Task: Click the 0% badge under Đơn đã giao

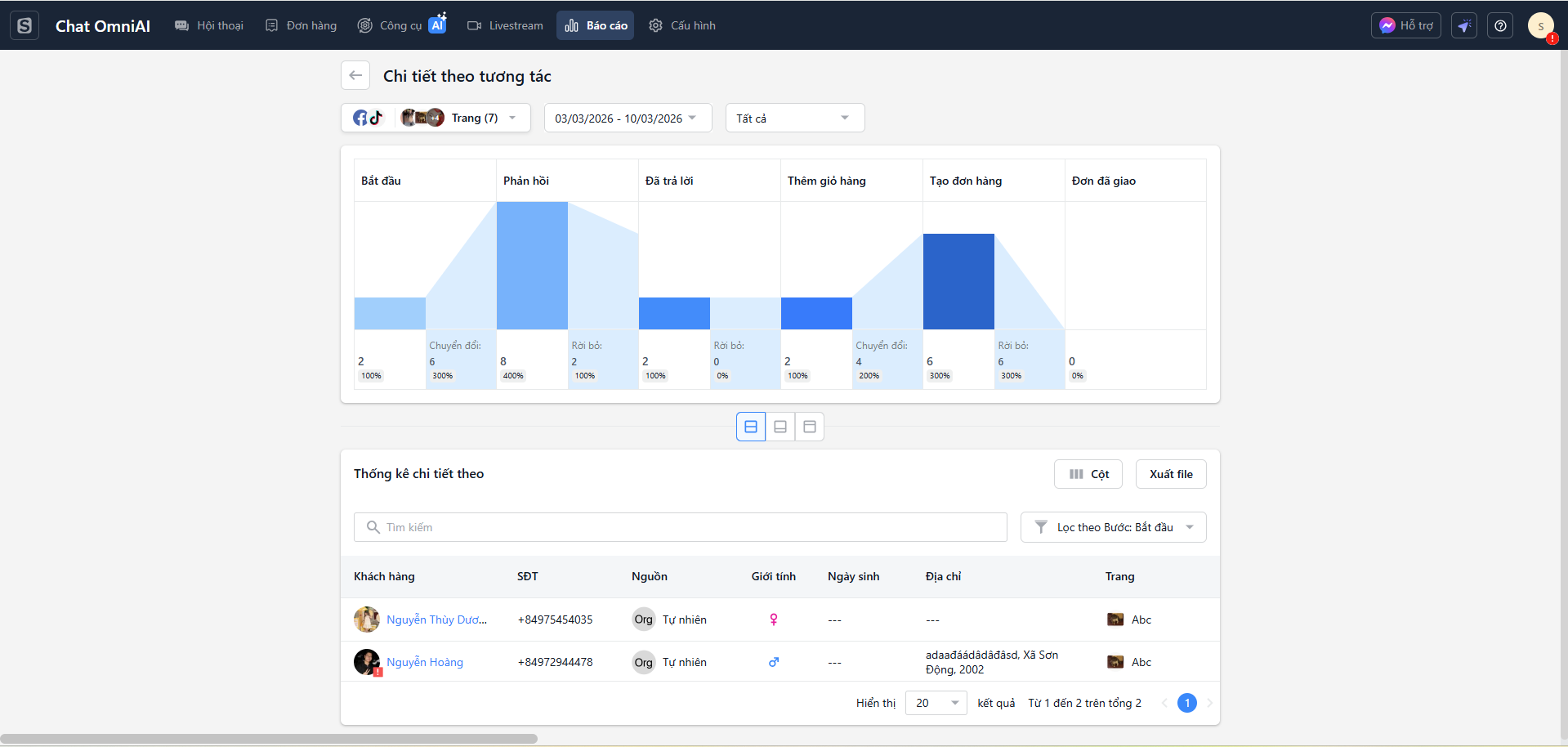Action: coord(1078,376)
